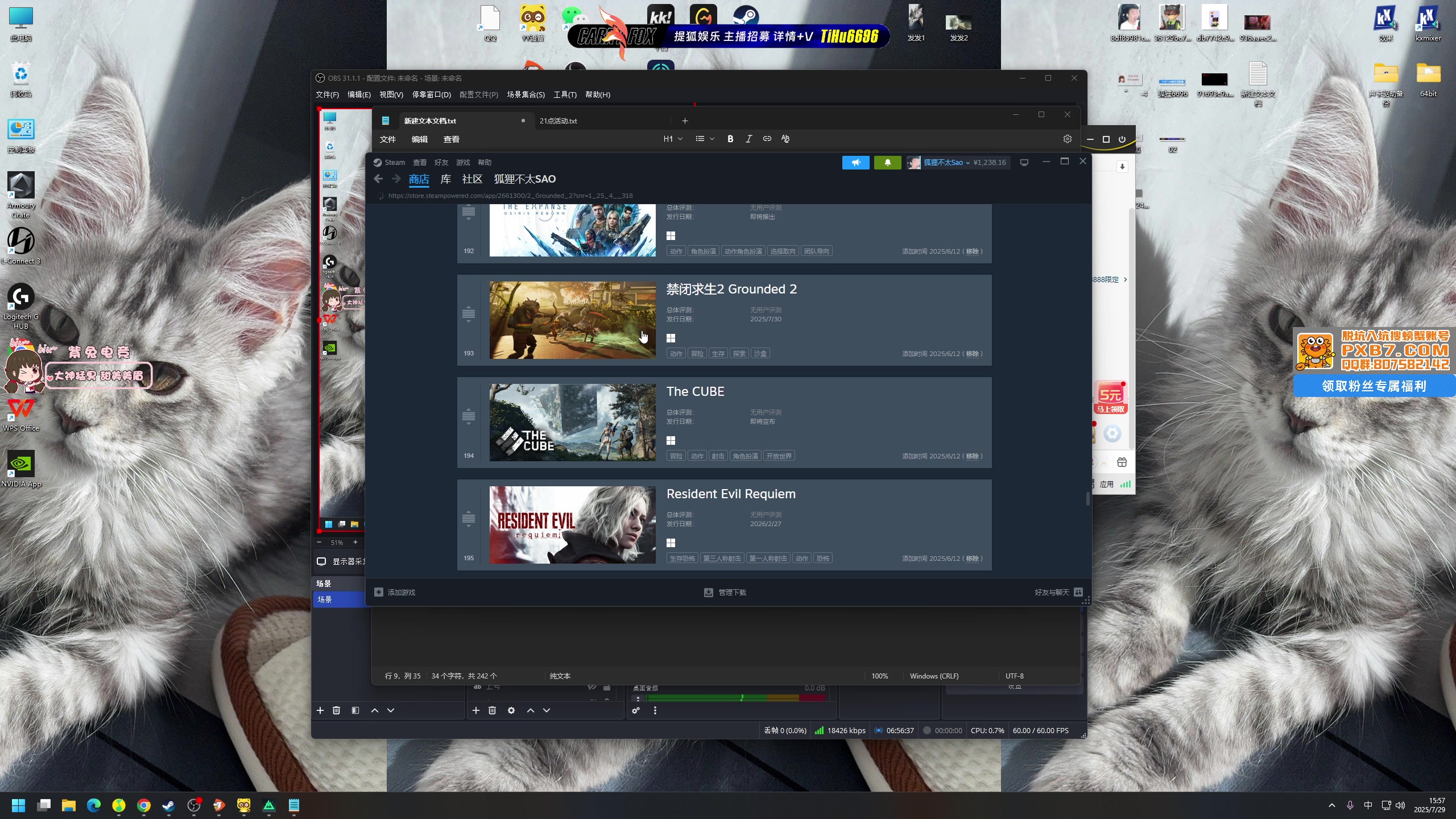This screenshot has height=819, width=1456.
Task: Open the Windows Start menu
Action: 19,805
